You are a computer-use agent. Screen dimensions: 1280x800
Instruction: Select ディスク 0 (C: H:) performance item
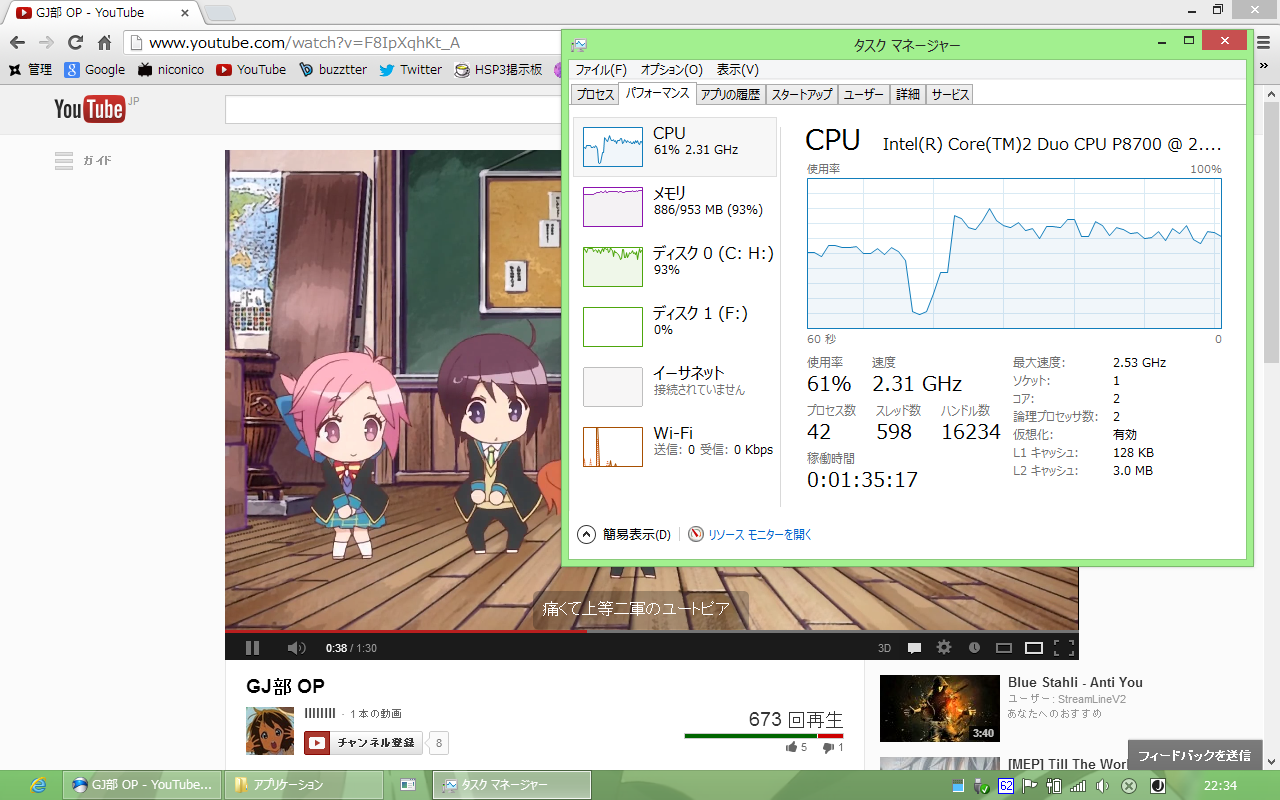[x=676, y=267]
